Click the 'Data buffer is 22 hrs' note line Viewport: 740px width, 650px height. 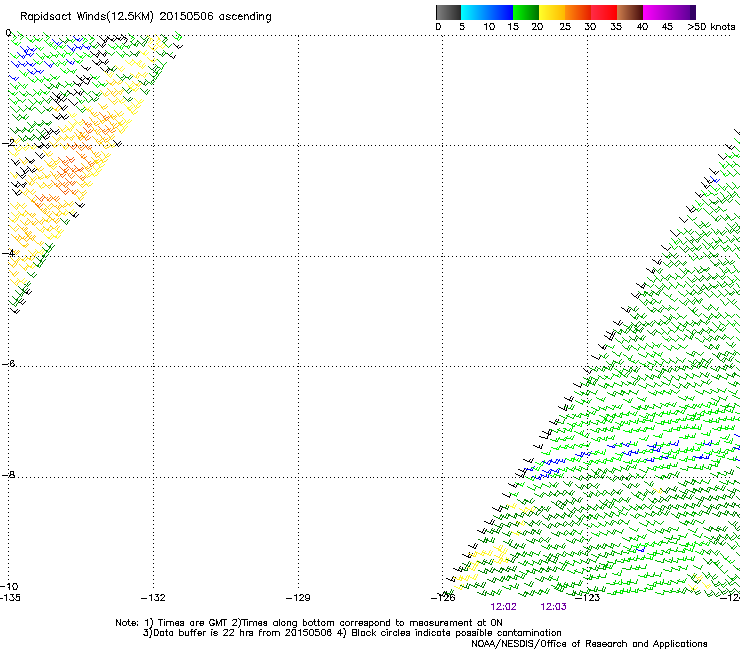pos(352,633)
